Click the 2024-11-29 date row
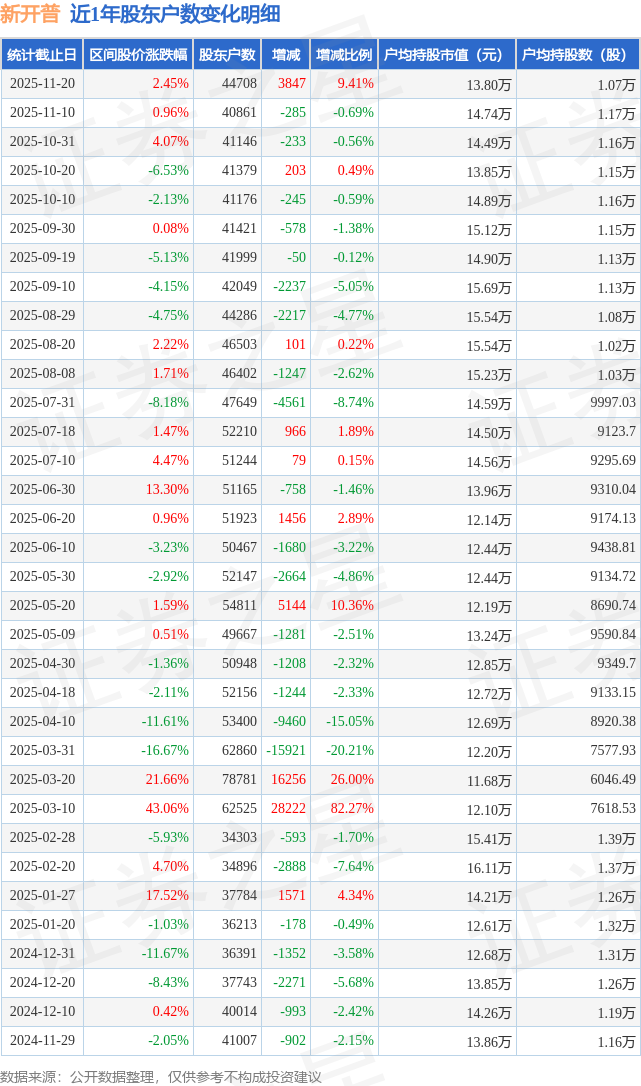 pos(41,1041)
